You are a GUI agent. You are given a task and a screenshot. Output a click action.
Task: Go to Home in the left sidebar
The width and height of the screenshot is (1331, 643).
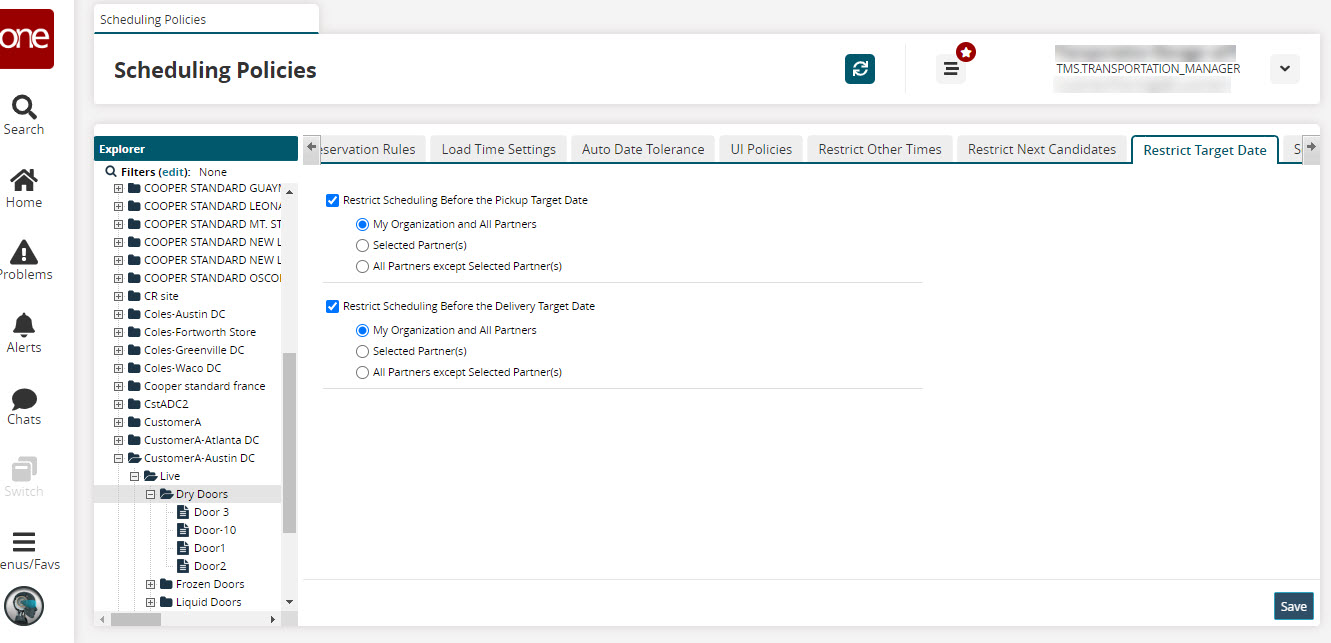click(24, 181)
